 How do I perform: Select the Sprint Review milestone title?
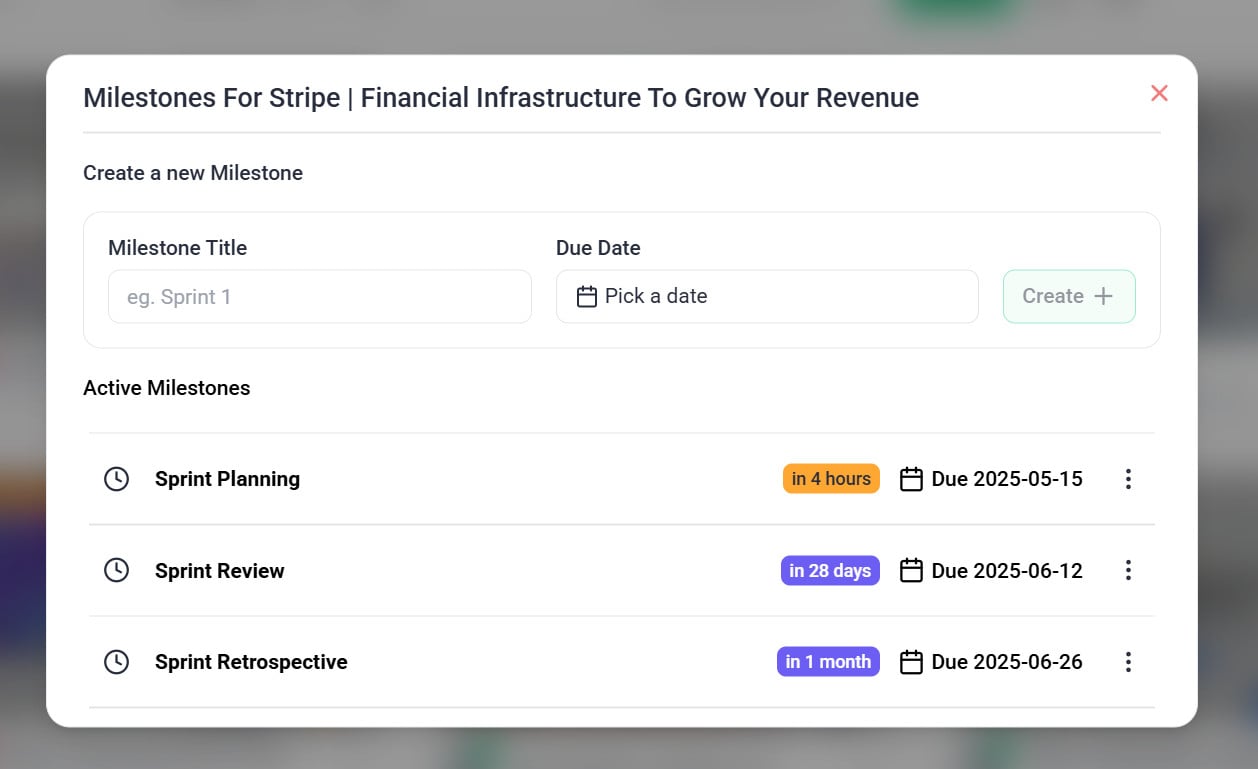pyautogui.click(x=220, y=571)
